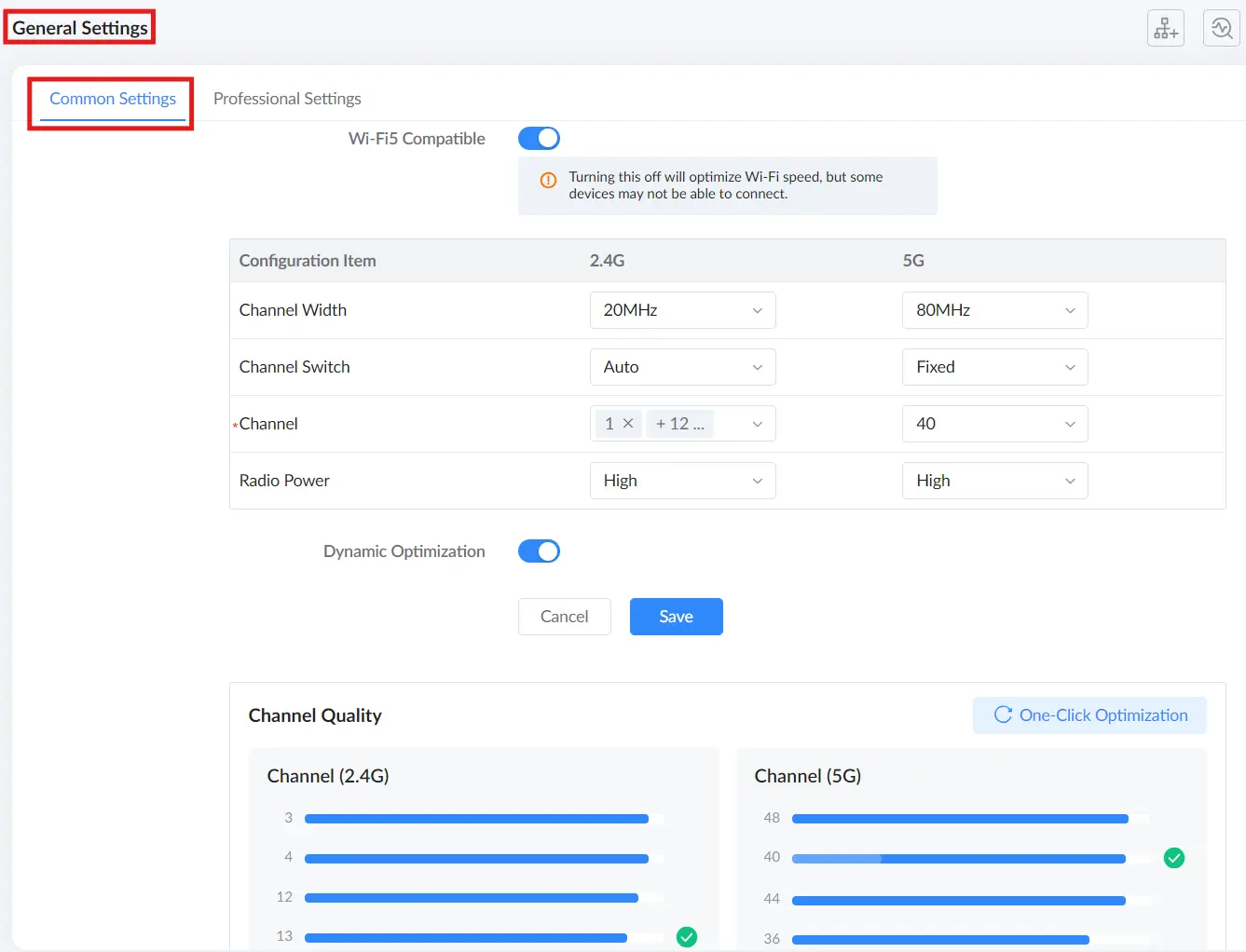
Task: Open the network topology icon
Action: (1165, 28)
